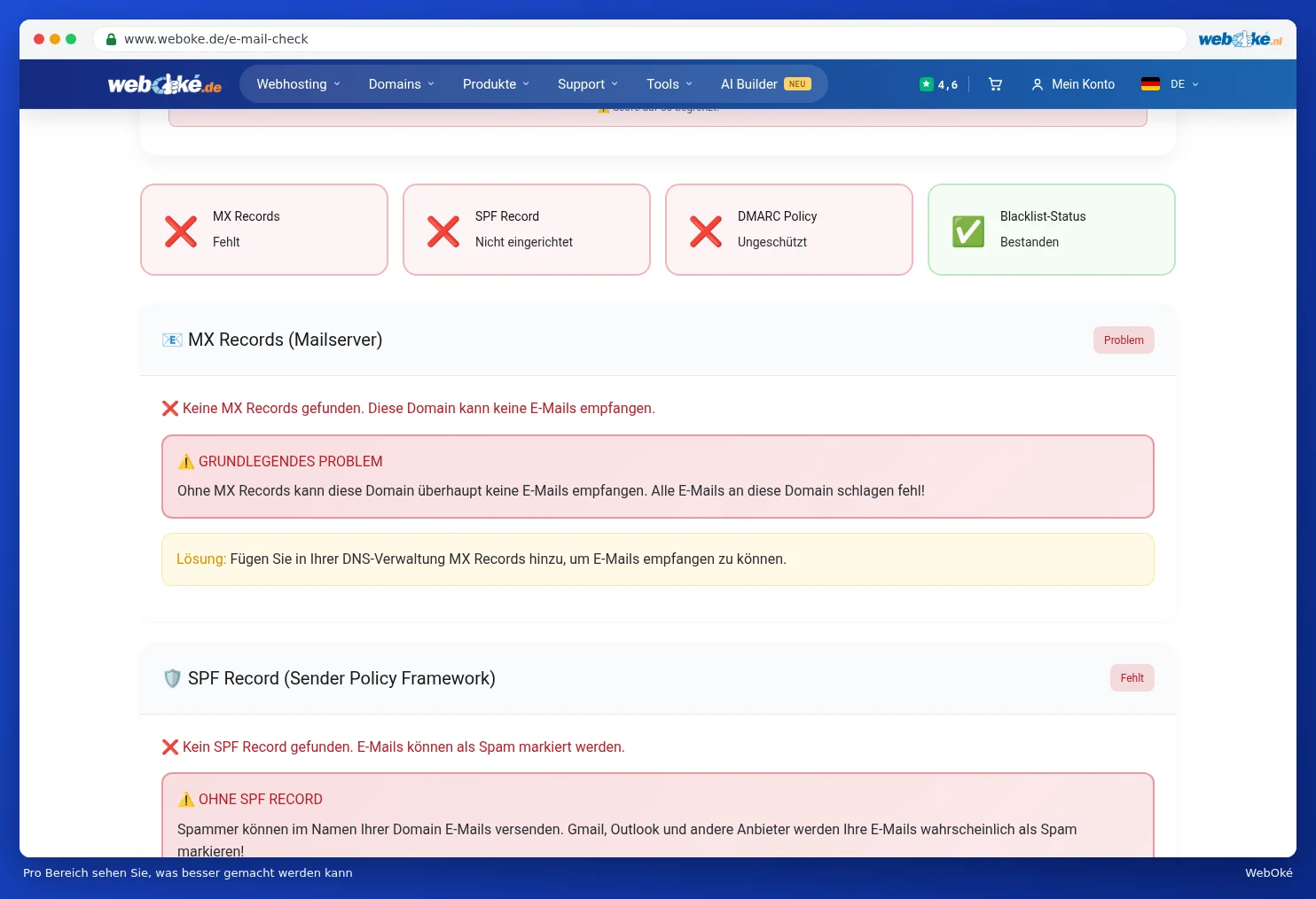Click the user account icon
Viewport: 1316px width, 899px height.
tap(1037, 84)
